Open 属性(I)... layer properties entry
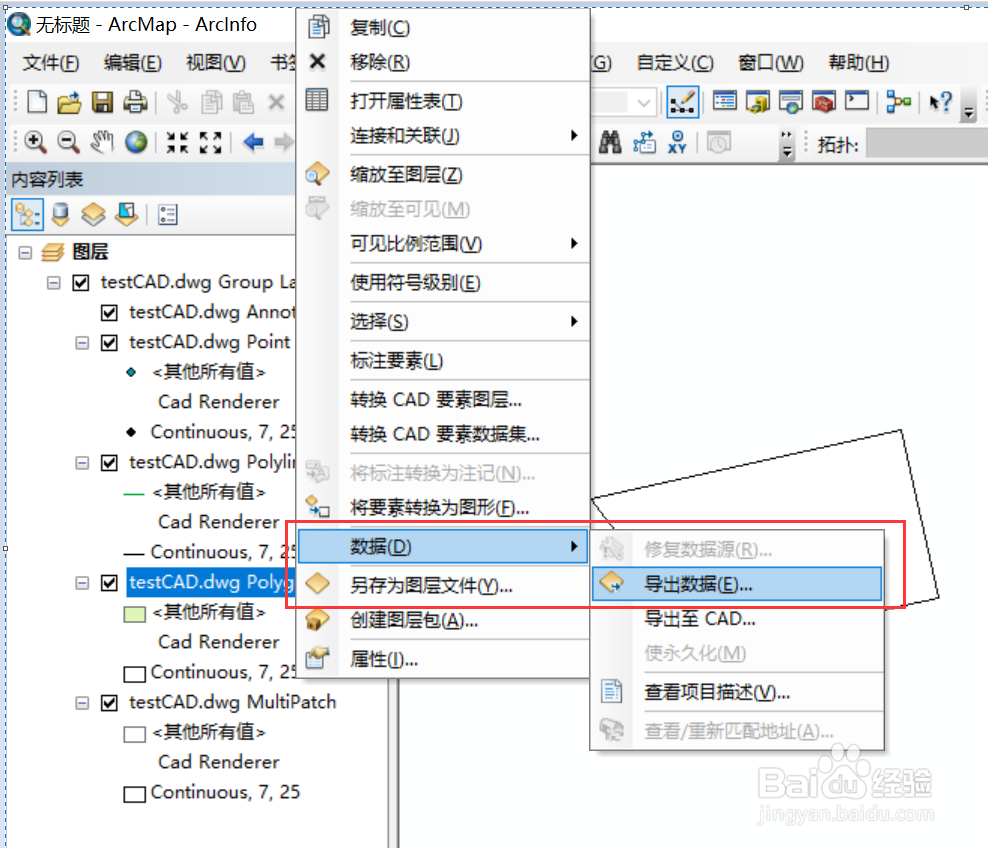Image resolution: width=988 pixels, height=848 pixels. [443, 660]
